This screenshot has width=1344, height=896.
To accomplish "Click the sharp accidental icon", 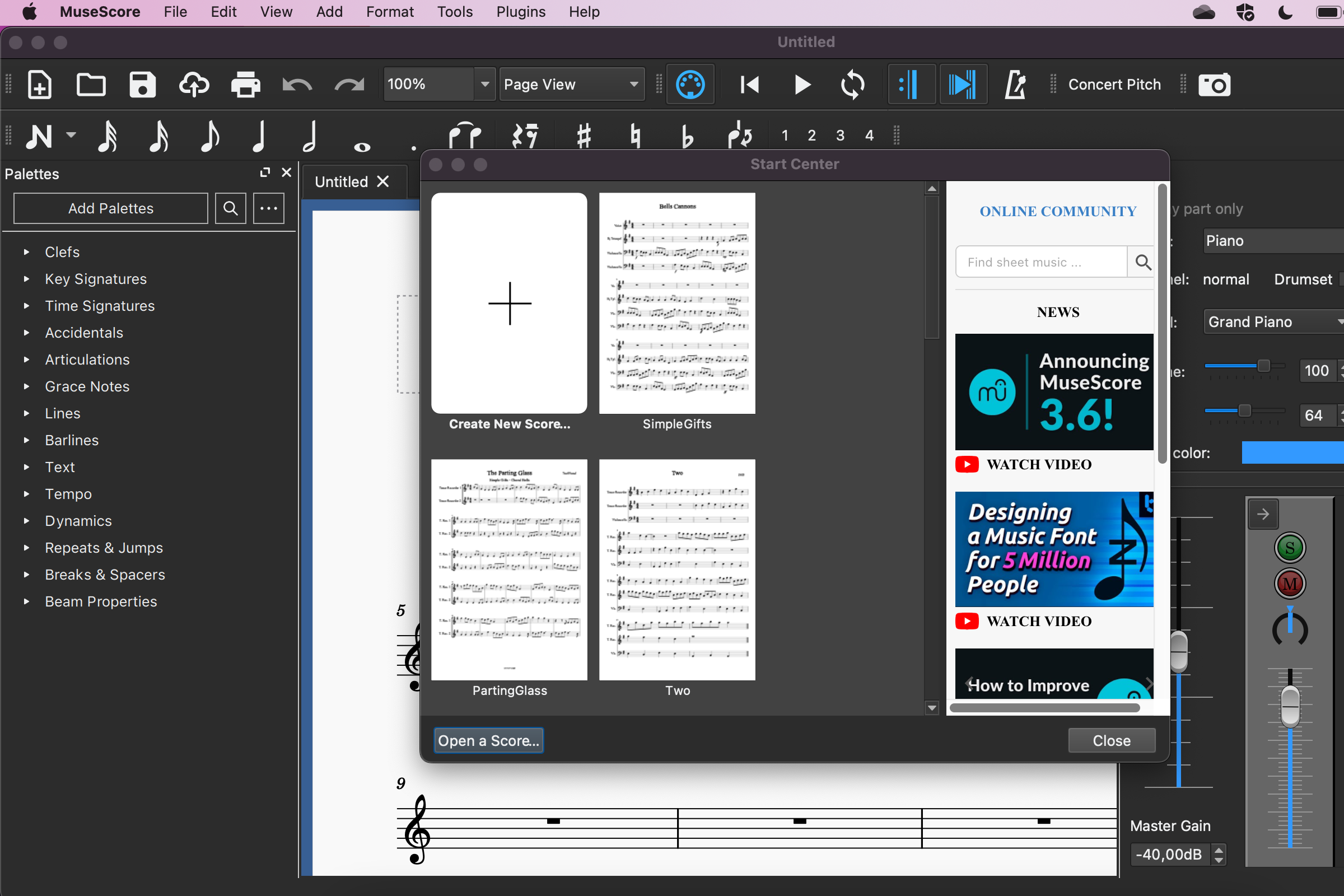I will click(582, 135).
